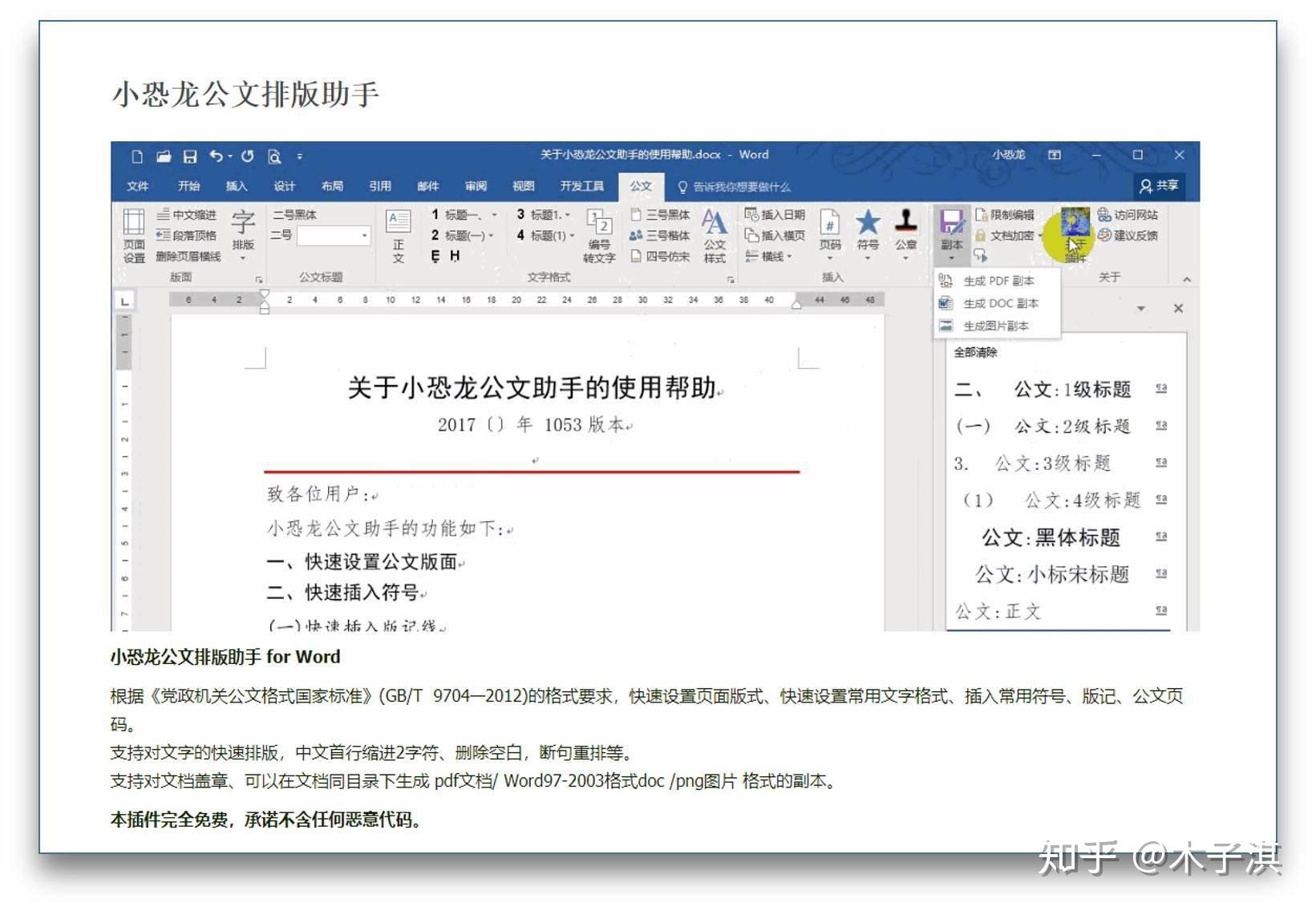Select 生成 PDF 副本 menu entry
Viewport: 1316px width, 911px height.
[x=998, y=281]
